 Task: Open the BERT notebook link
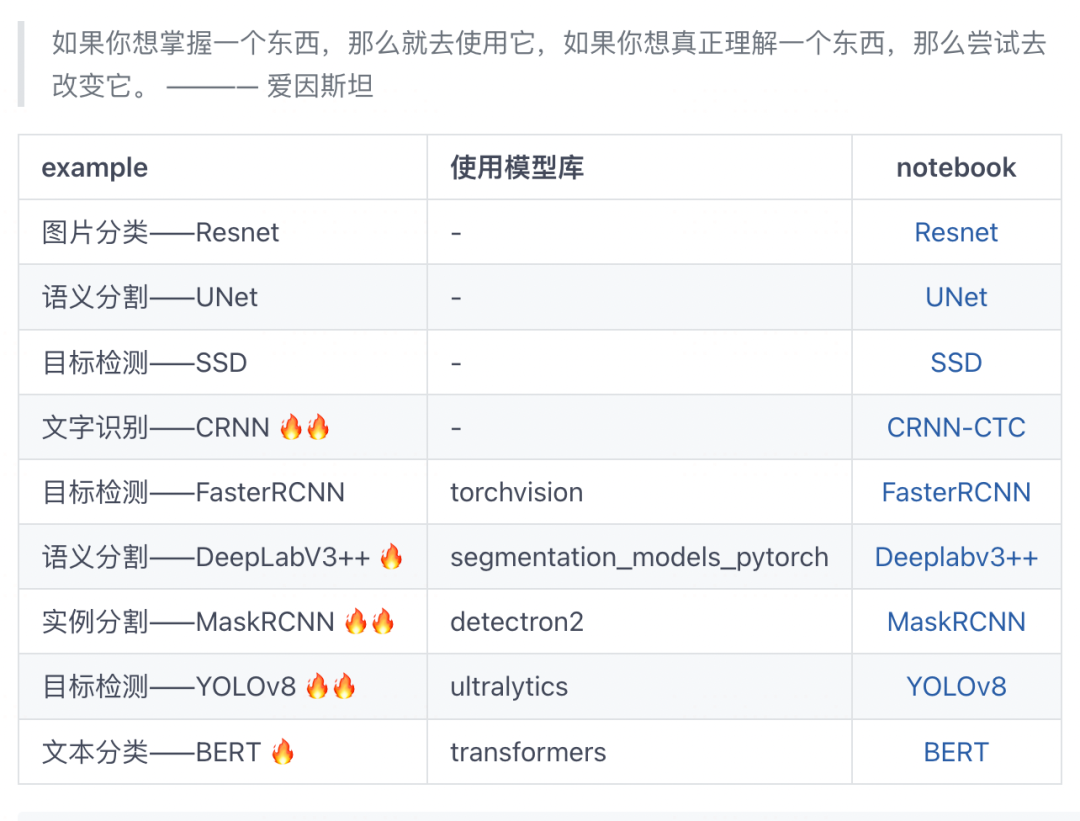tap(955, 752)
